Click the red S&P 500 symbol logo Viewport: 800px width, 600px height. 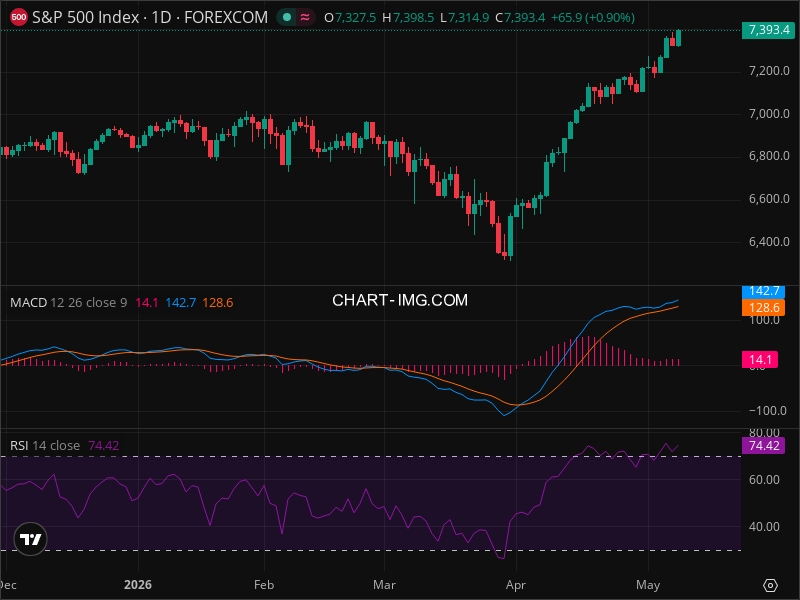point(19,17)
